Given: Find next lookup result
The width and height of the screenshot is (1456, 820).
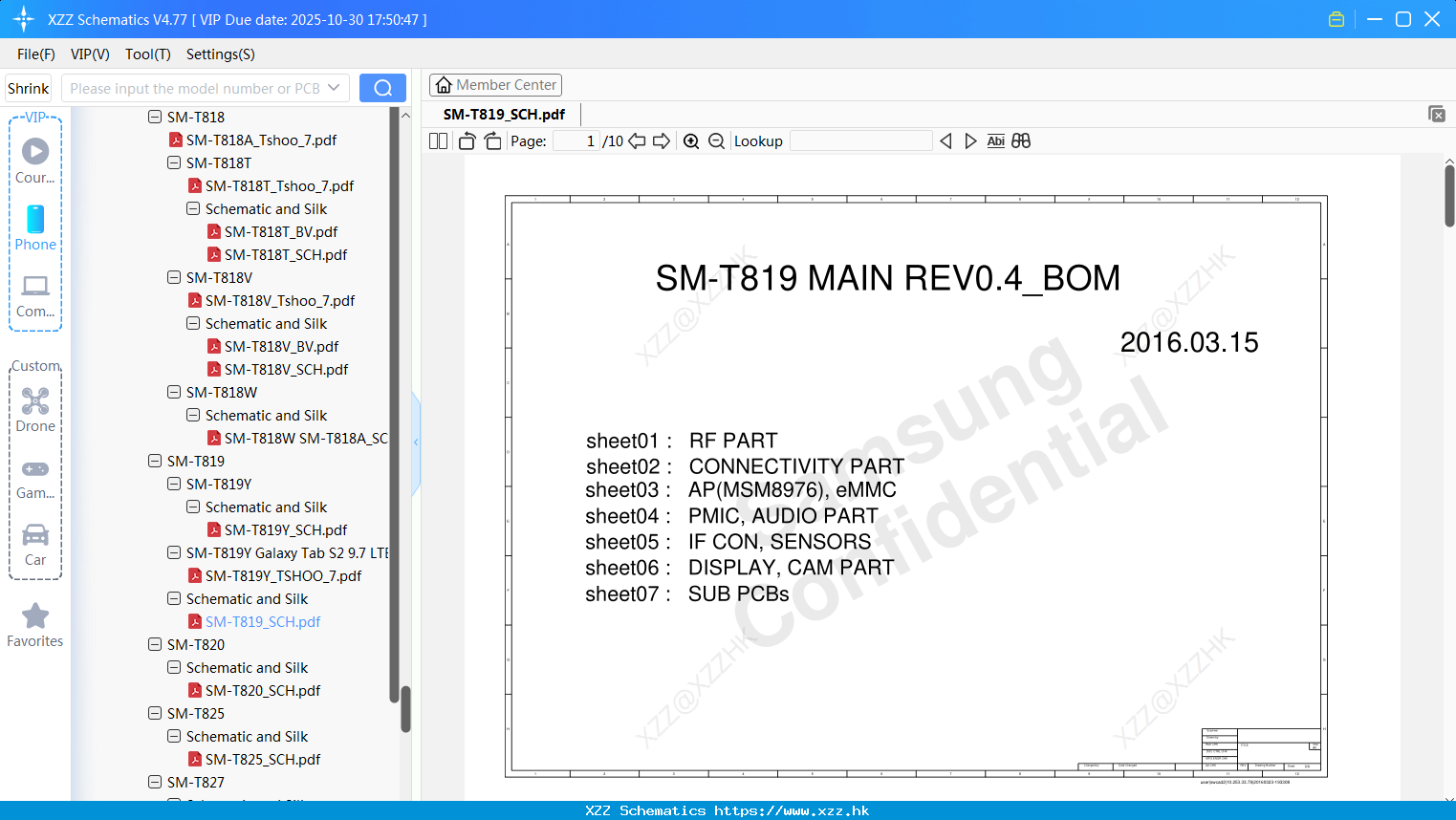Looking at the screenshot, I should 970,140.
